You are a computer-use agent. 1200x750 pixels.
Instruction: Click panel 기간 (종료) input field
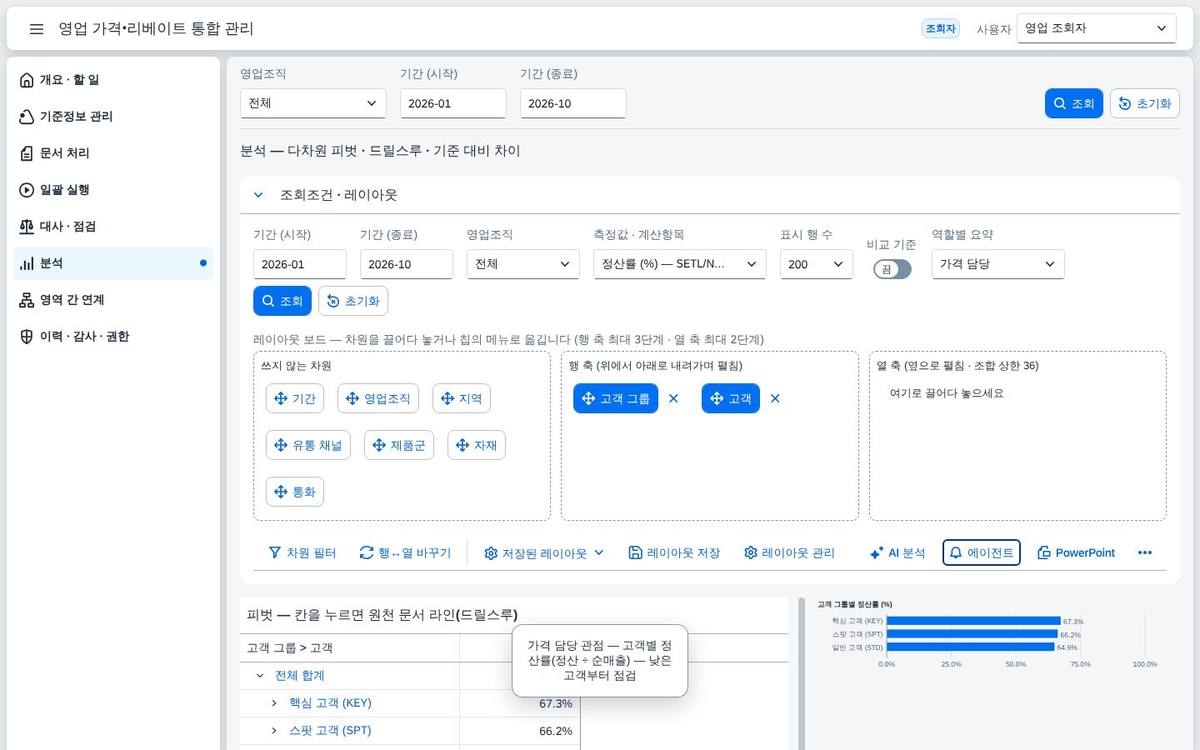click(406, 264)
